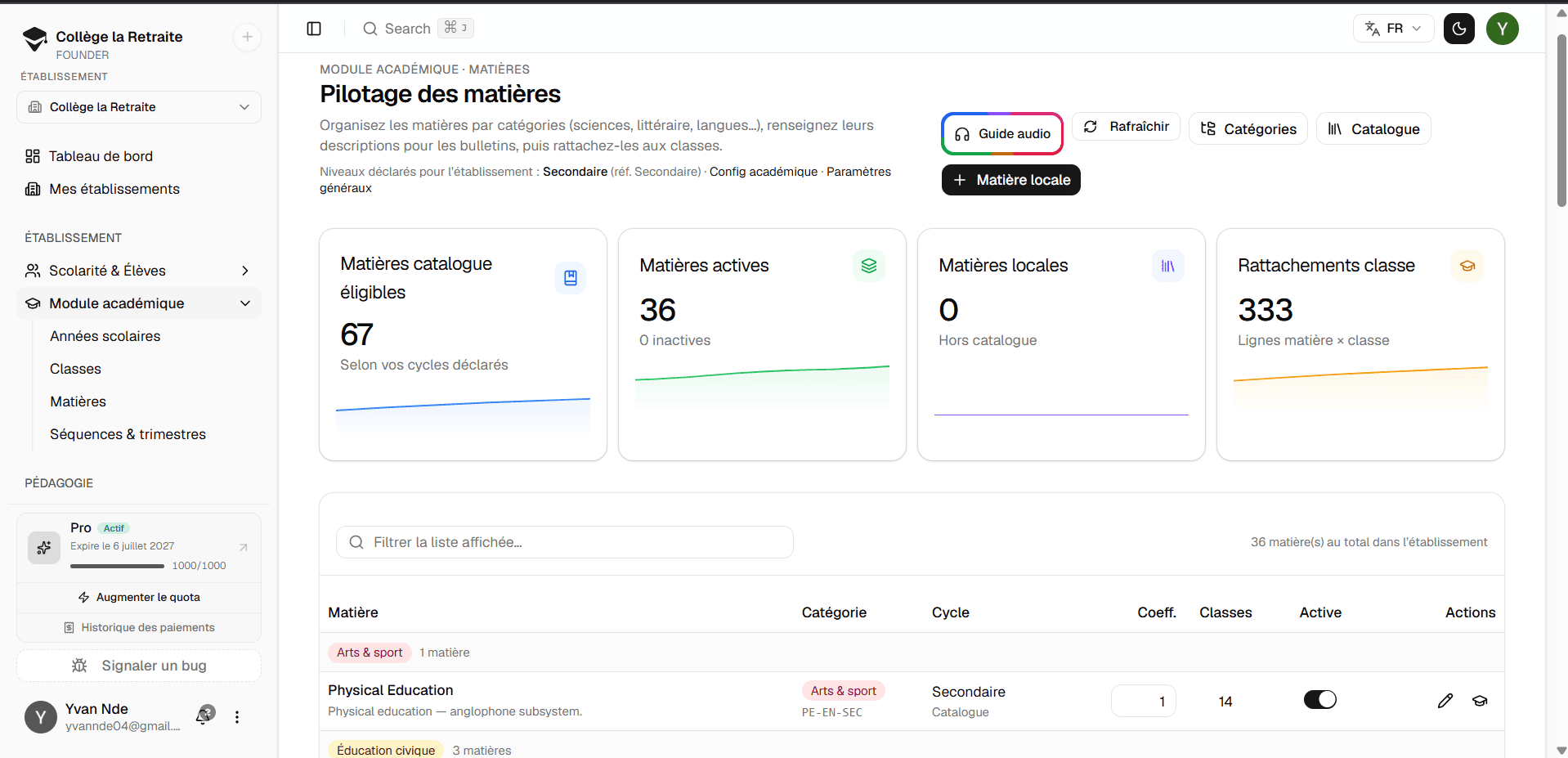This screenshot has height=758, width=1568.
Task: Click the Module académique cap icon
Action: pos(33,303)
